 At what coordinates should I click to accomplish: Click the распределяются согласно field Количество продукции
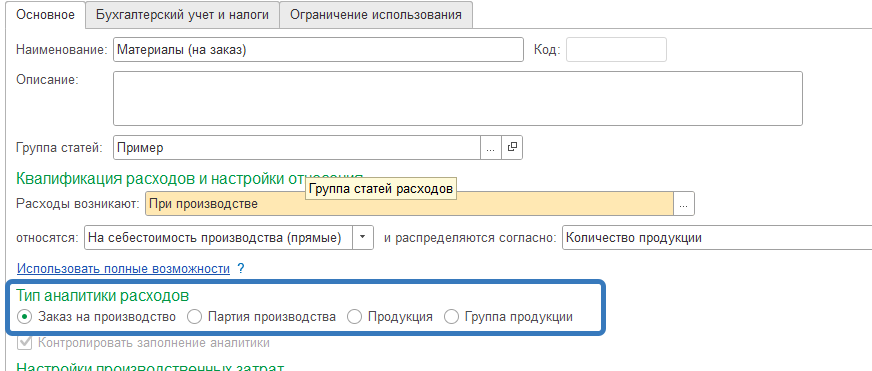click(717, 238)
